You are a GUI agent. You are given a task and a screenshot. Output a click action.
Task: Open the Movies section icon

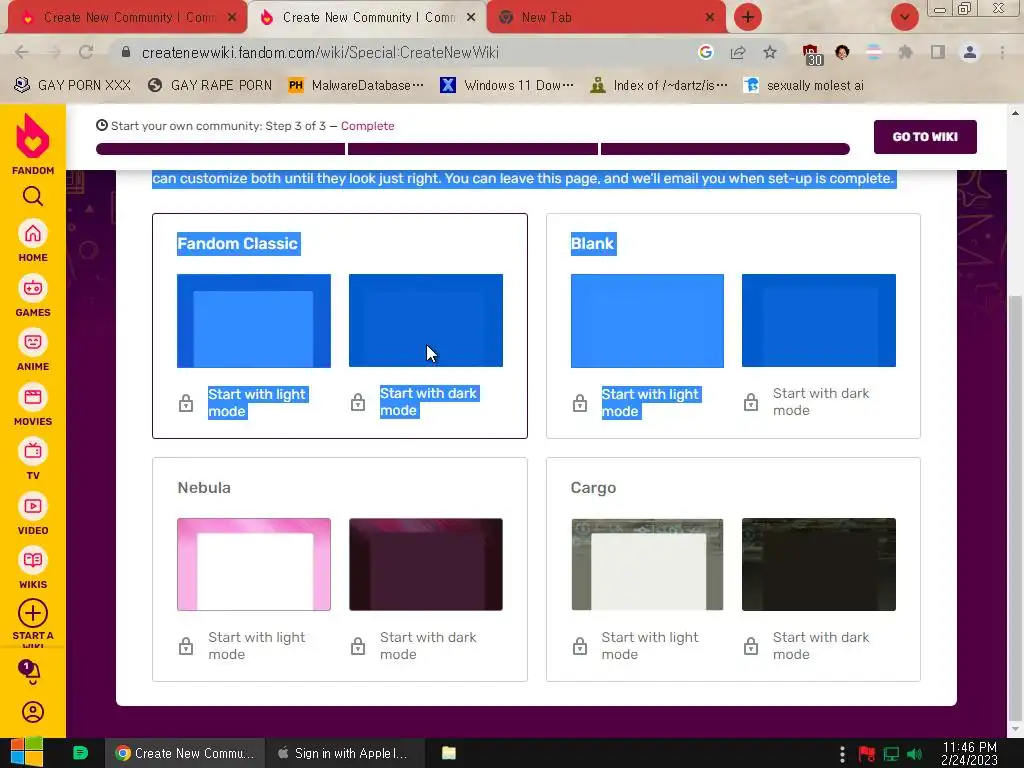tap(33, 397)
